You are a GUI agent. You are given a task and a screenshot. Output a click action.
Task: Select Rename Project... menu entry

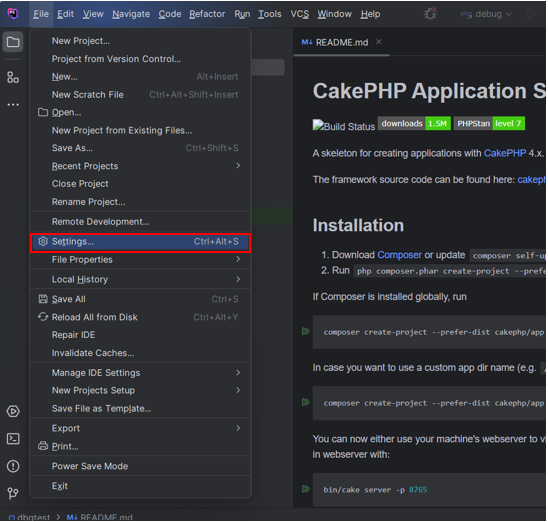pyautogui.click(x=140, y=202)
